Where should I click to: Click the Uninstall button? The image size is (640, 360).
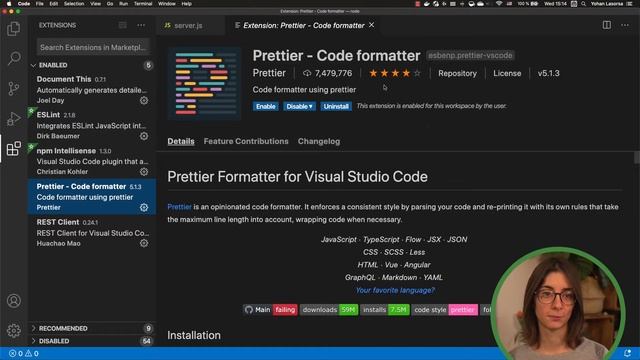click(x=336, y=107)
